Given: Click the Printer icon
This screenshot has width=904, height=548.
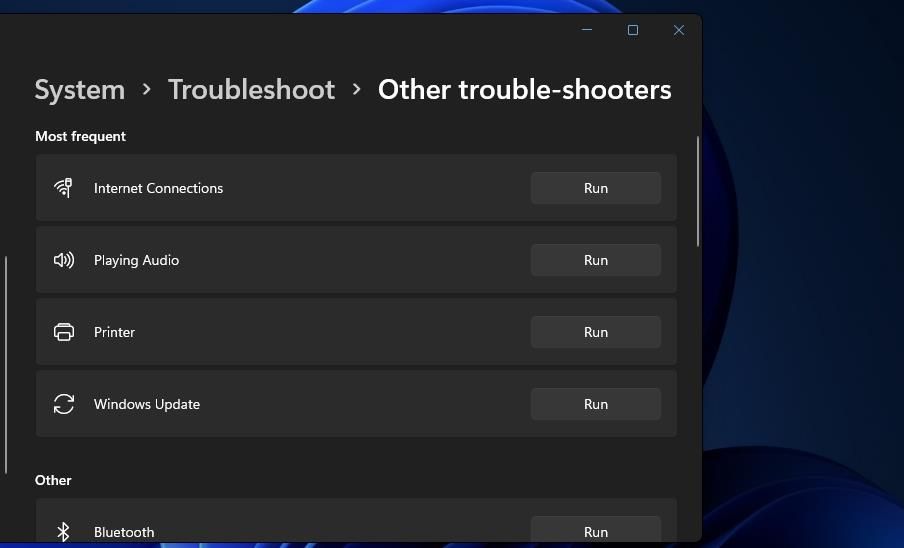Looking at the screenshot, I should [x=63, y=332].
